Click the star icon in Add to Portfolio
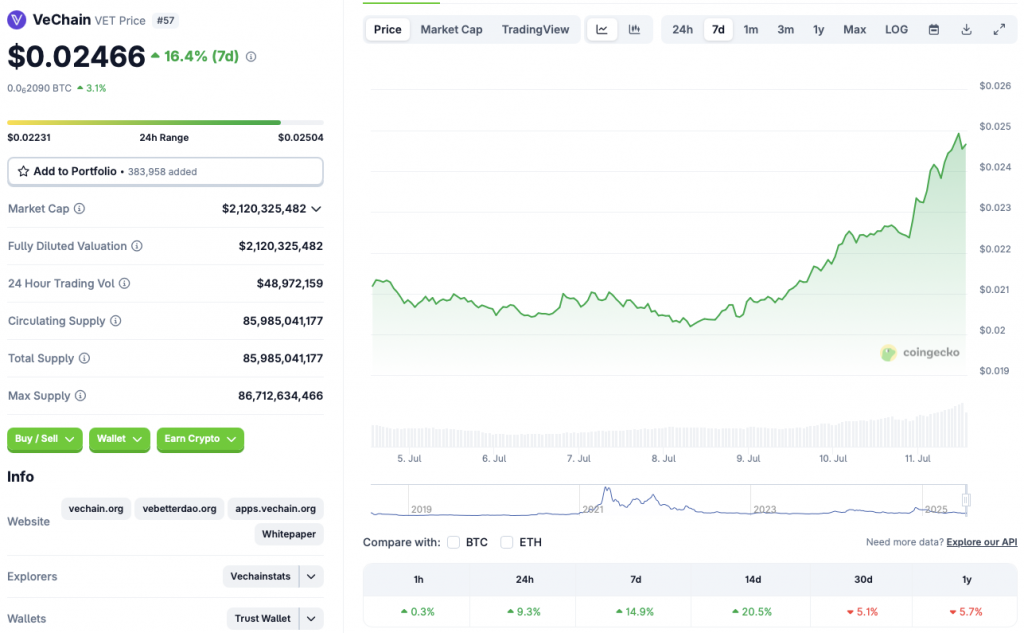 (24, 171)
